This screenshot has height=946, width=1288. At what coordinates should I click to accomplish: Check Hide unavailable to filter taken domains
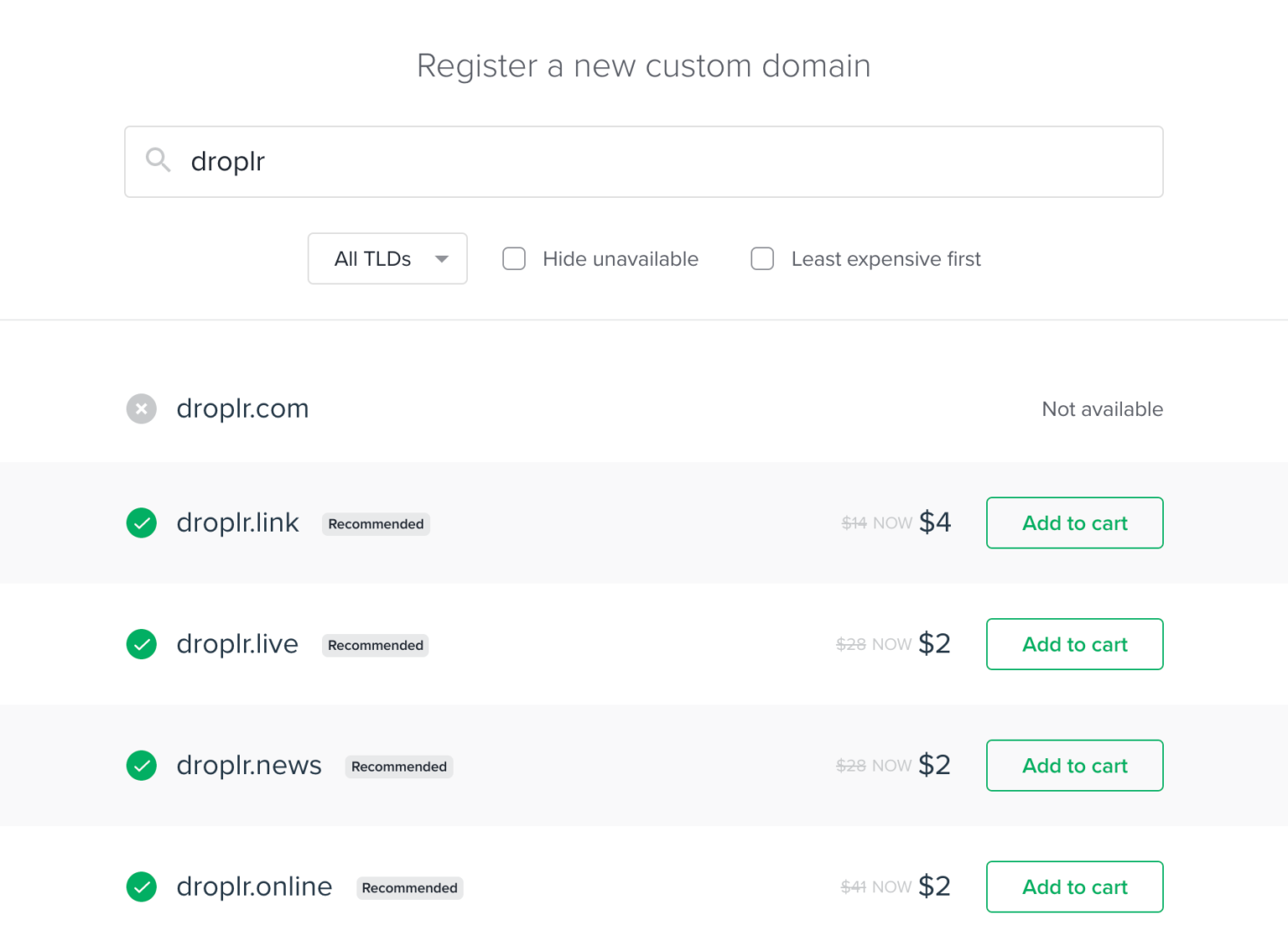[513, 258]
